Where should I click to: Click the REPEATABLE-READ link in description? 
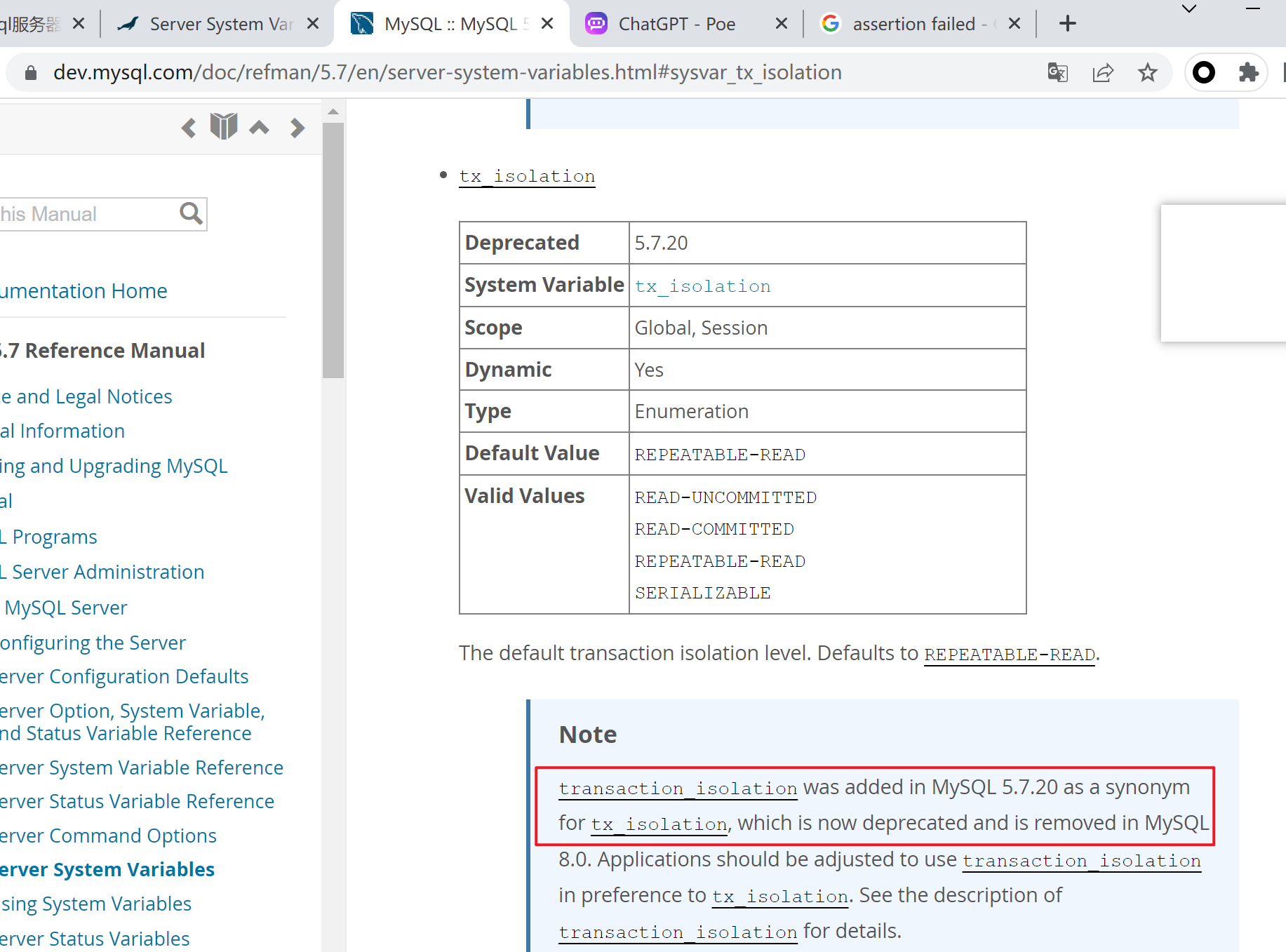point(1009,655)
